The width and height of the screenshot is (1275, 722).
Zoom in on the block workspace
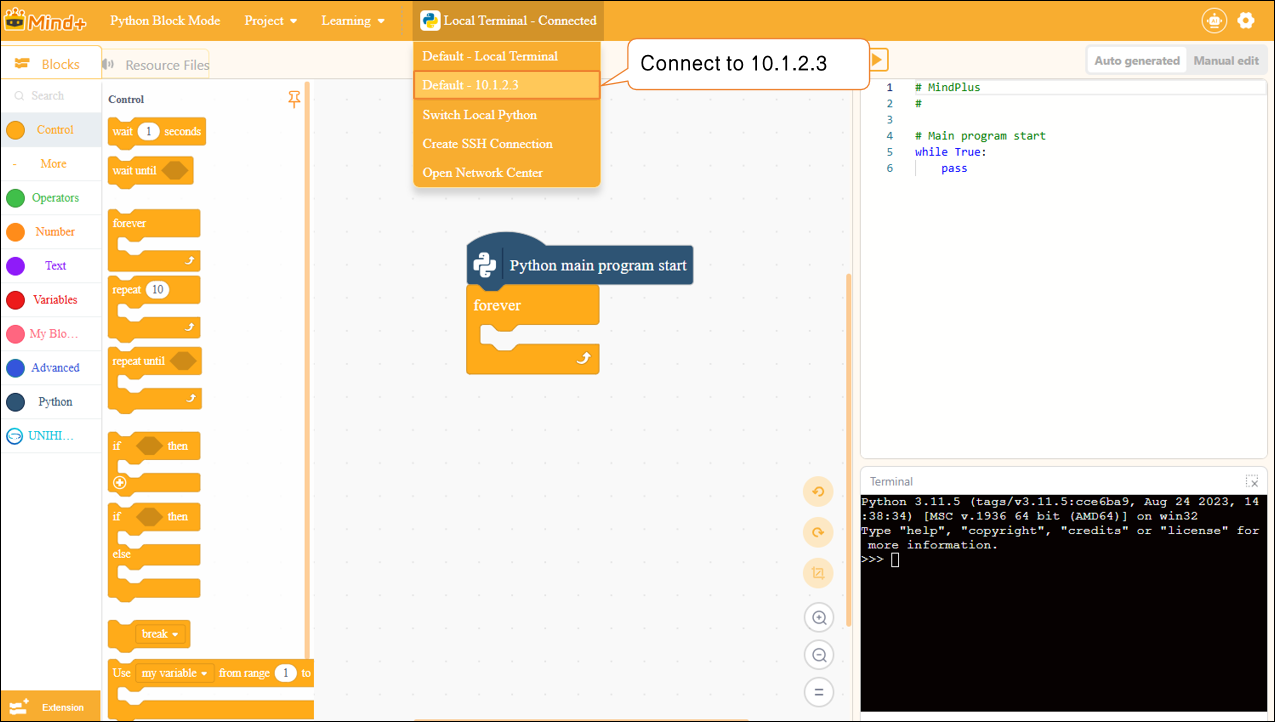[819, 618]
